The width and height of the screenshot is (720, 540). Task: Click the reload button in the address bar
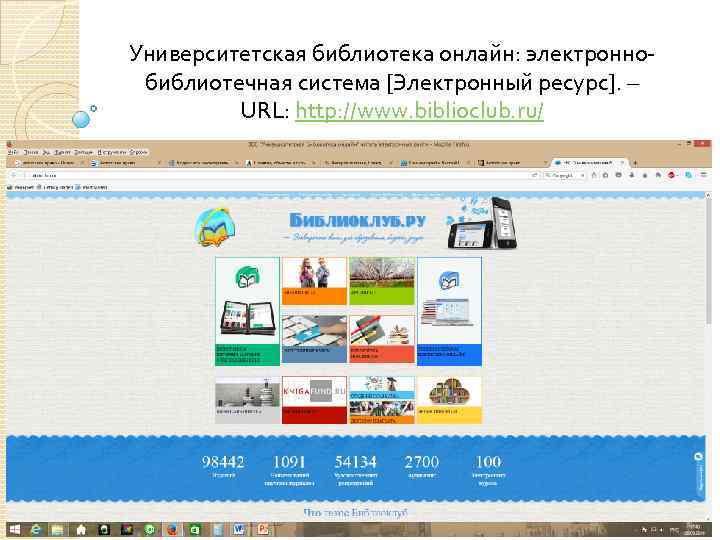(x=535, y=175)
